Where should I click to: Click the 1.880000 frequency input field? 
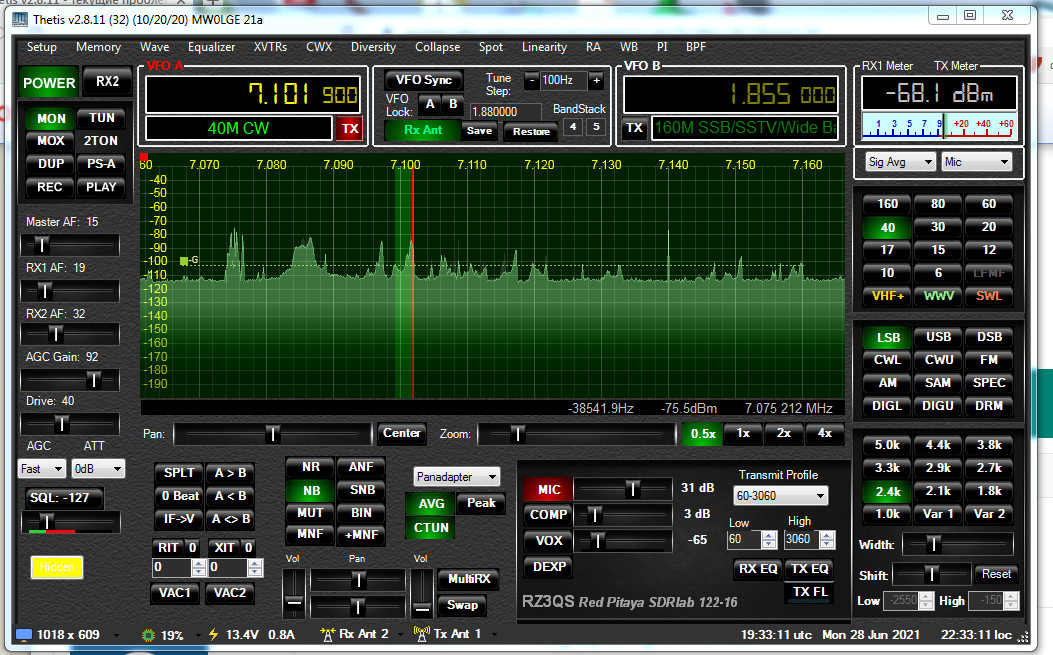505,112
